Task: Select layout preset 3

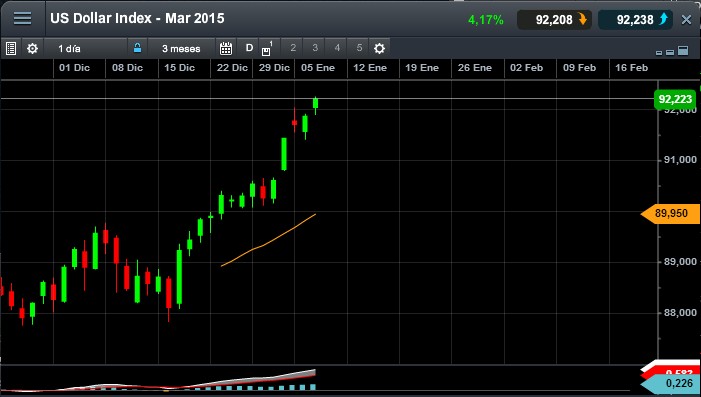Action: point(315,48)
